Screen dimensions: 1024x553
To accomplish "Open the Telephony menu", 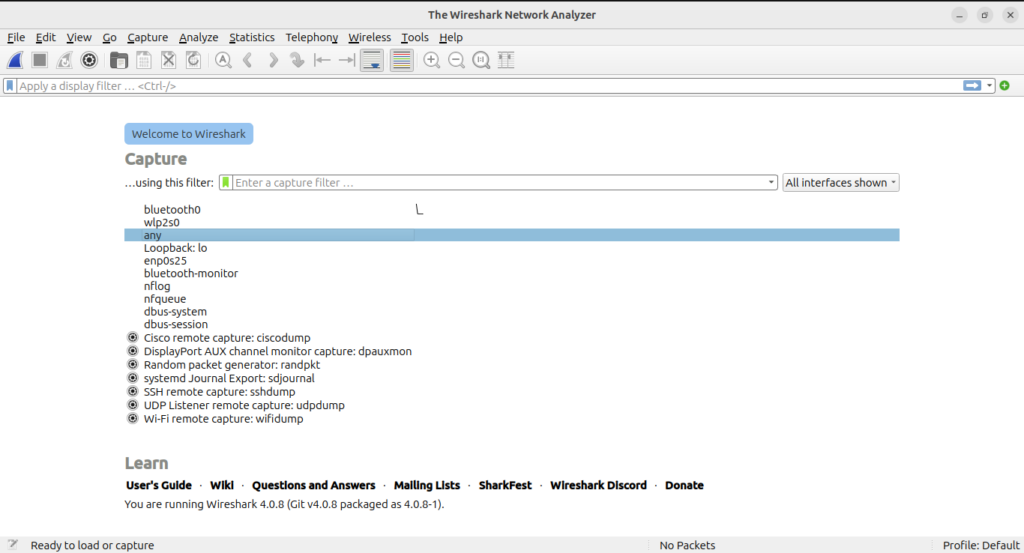I will point(312,37).
